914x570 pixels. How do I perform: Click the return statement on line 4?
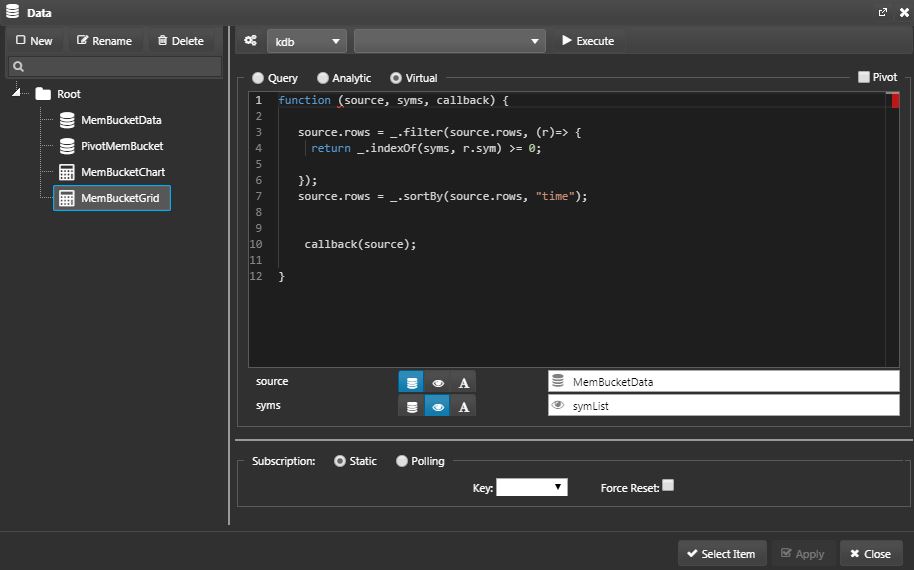pos(426,149)
